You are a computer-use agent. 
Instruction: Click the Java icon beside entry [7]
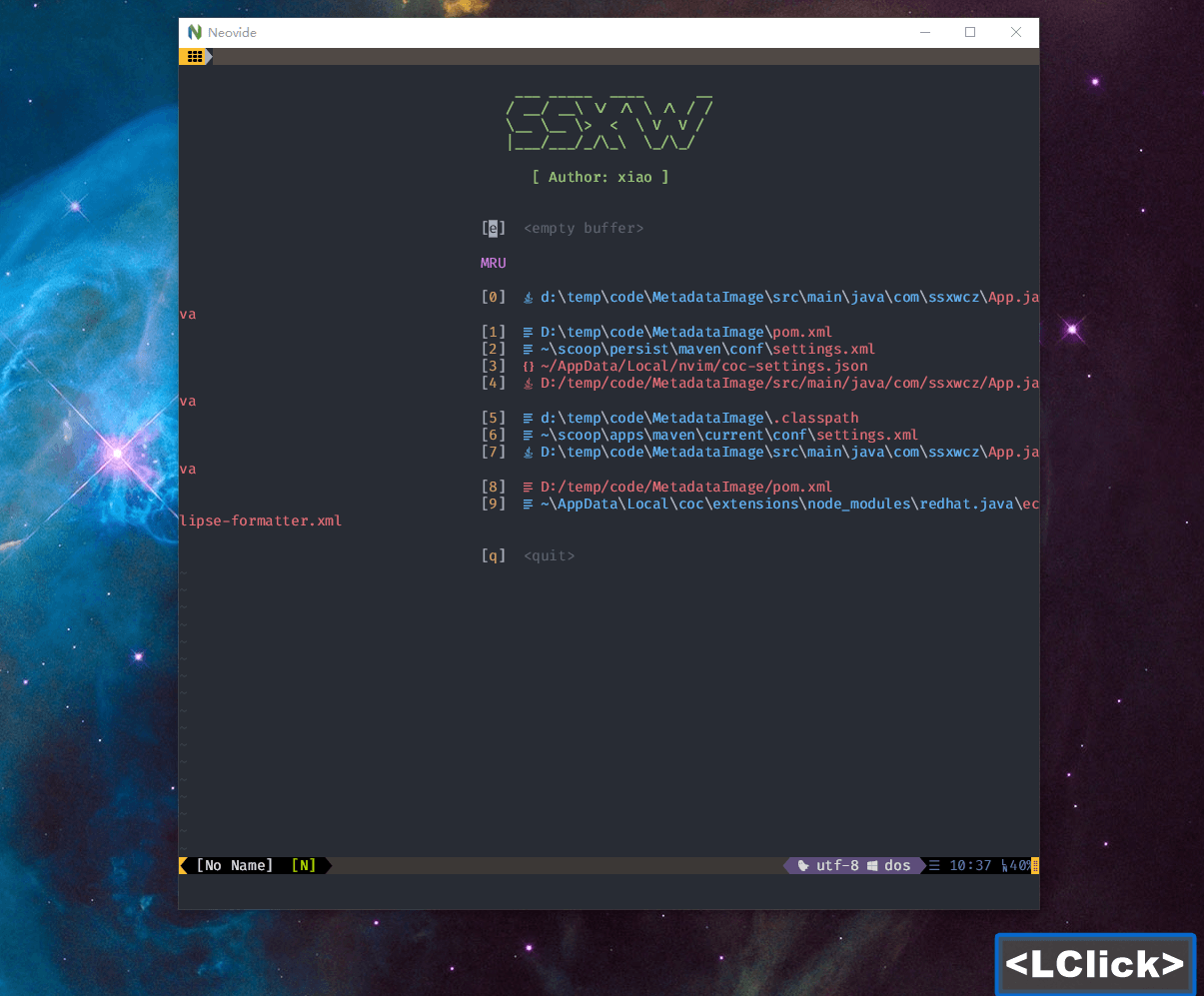pos(529,453)
